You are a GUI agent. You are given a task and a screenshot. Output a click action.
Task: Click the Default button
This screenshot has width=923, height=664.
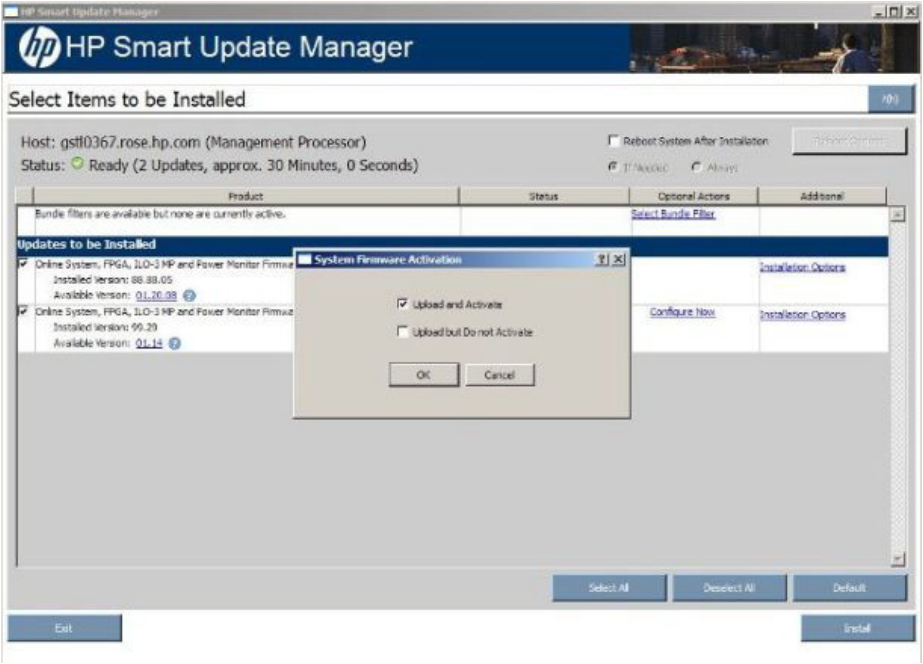pyautogui.click(x=849, y=588)
